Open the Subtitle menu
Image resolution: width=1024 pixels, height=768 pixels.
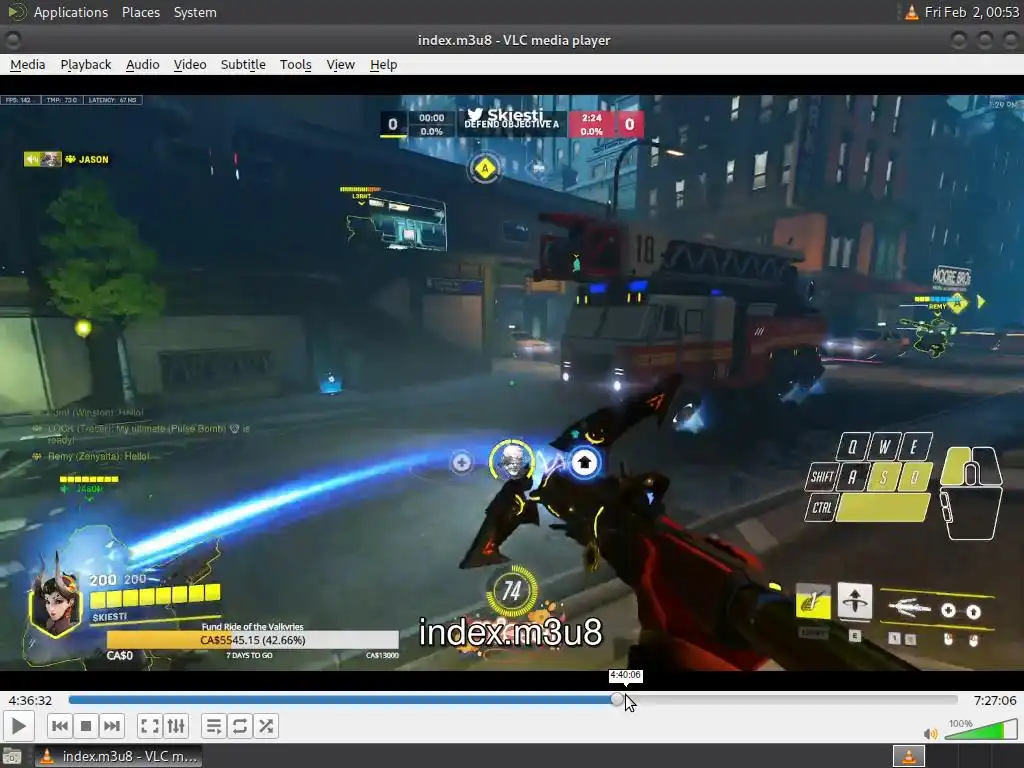(x=243, y=65)
